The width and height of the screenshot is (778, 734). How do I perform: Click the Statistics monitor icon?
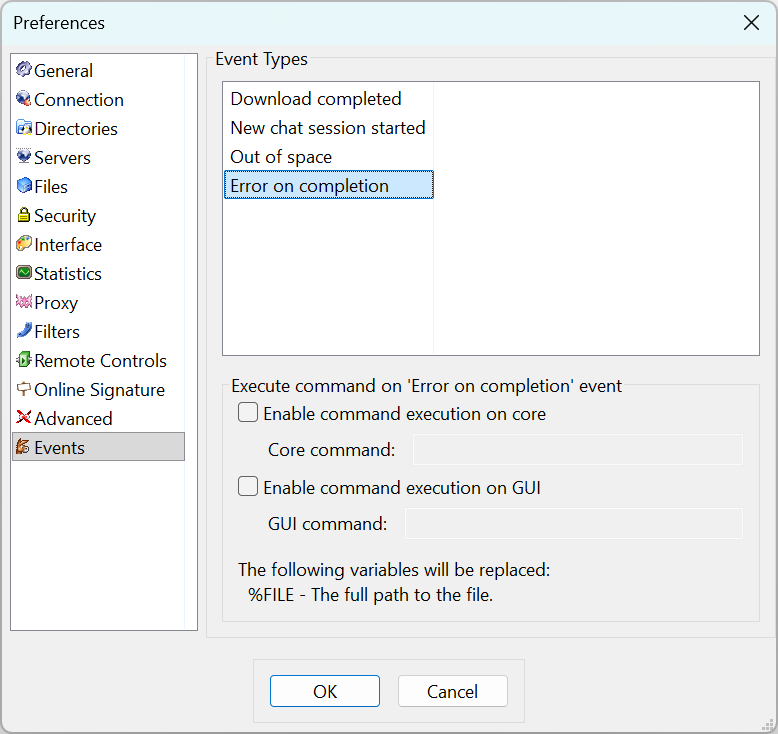[23, 272]
